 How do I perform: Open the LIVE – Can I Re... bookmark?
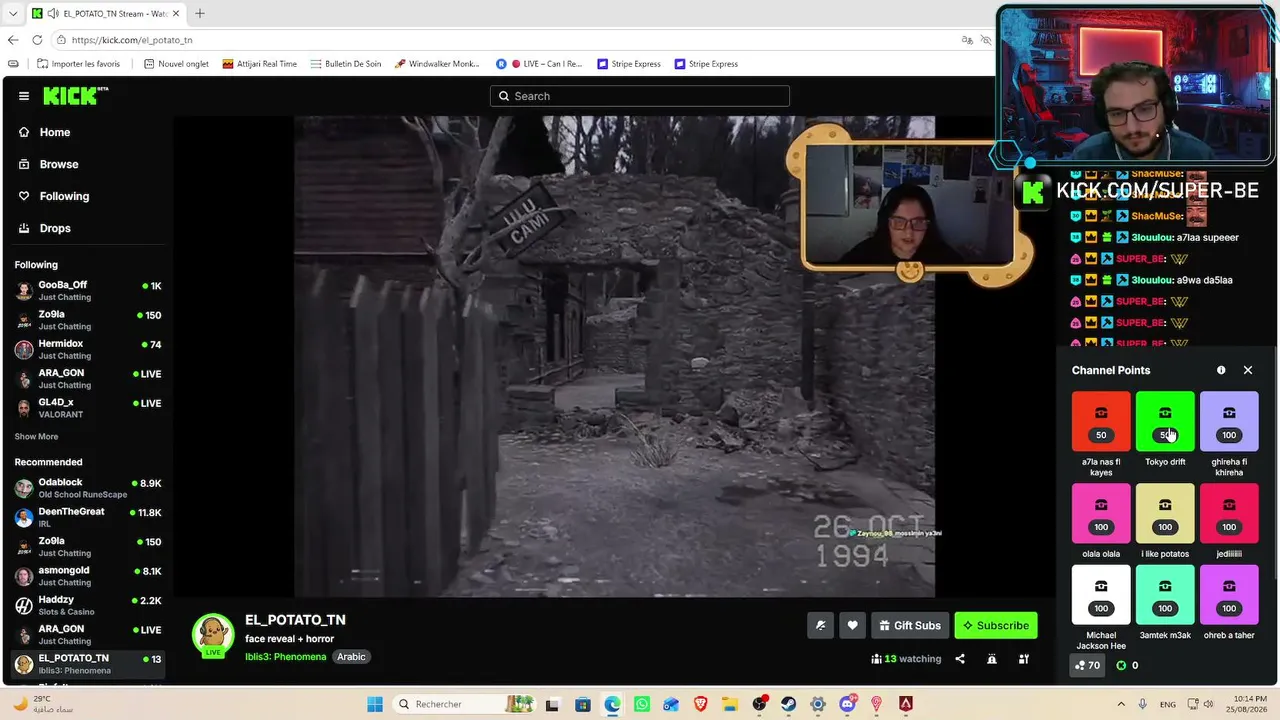pos(539,64)
